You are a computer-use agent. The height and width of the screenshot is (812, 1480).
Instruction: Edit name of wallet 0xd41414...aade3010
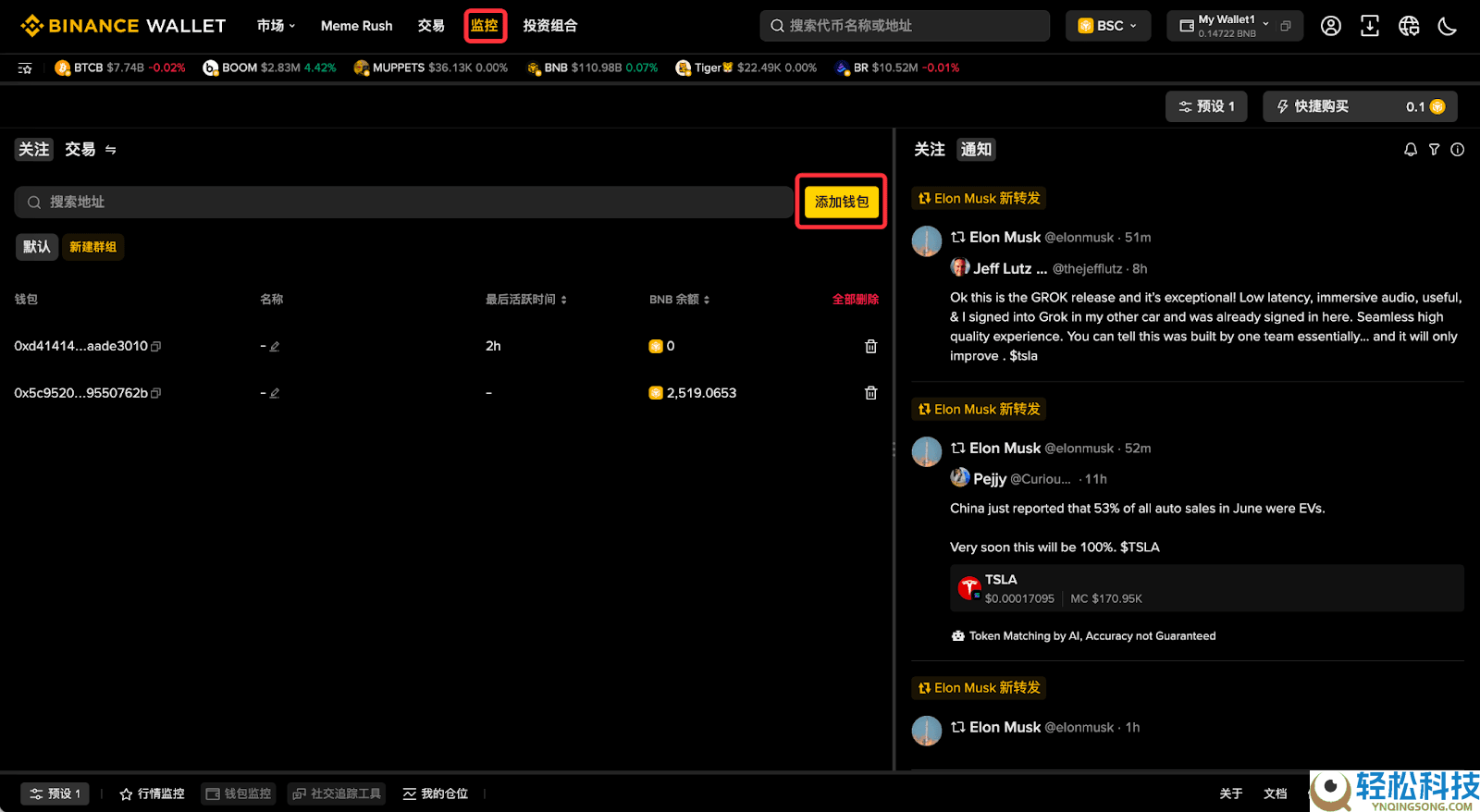coord(275,346)
